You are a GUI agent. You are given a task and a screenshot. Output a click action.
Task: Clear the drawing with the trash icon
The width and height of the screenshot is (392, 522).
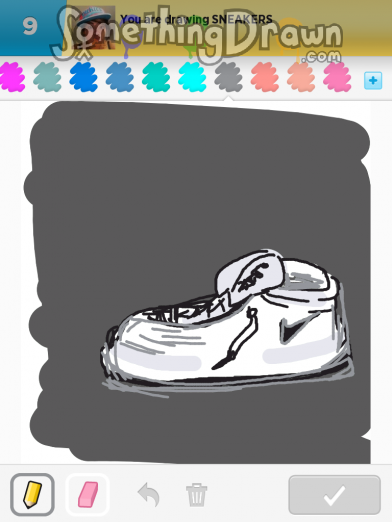point(196,495)
